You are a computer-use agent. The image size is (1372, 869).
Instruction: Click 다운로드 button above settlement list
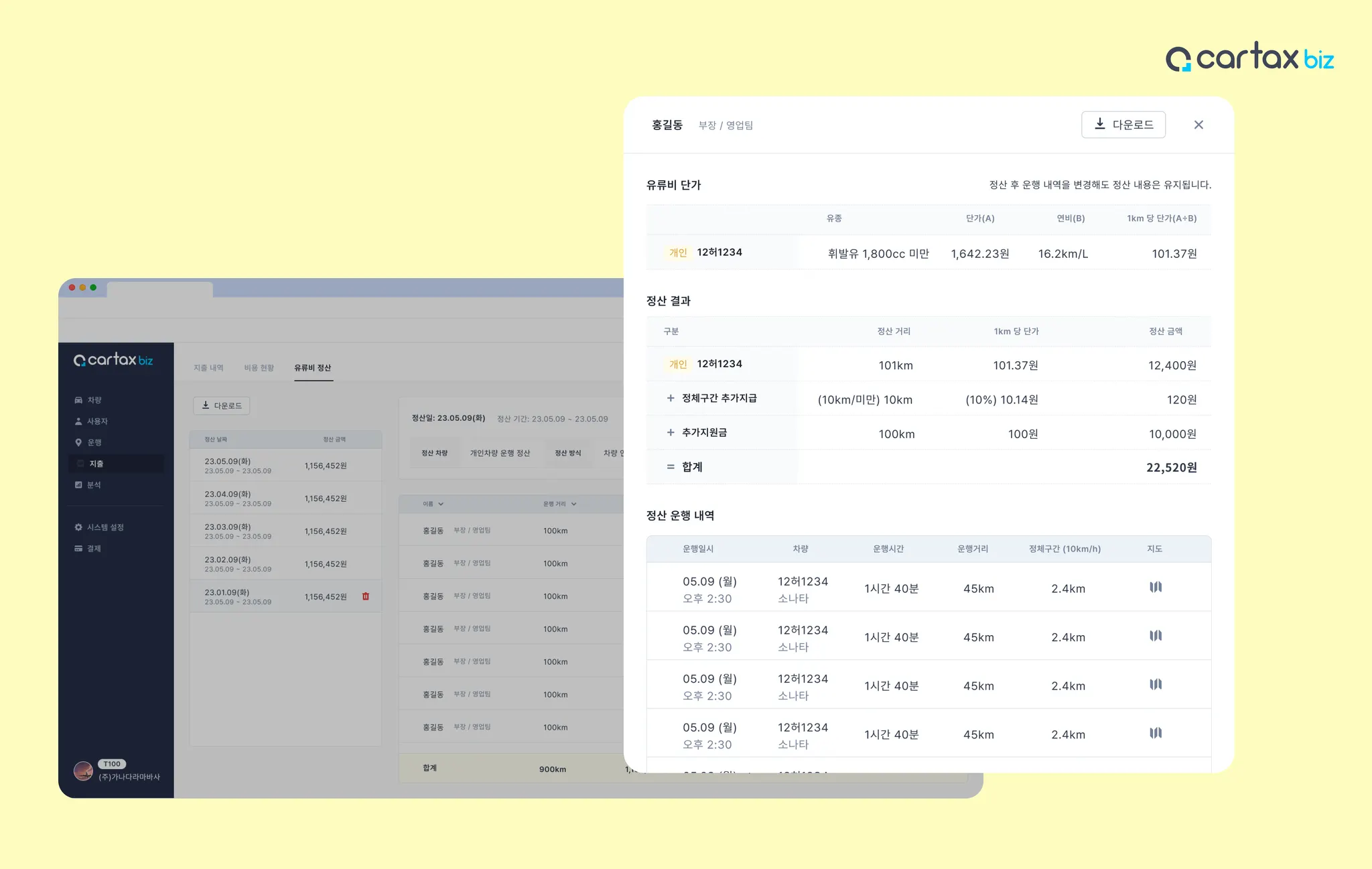coord(222,406)
